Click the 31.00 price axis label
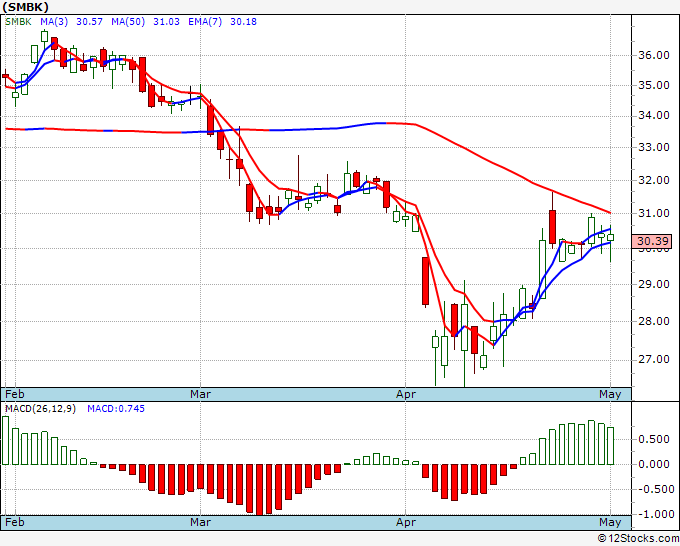 (654, 213)
